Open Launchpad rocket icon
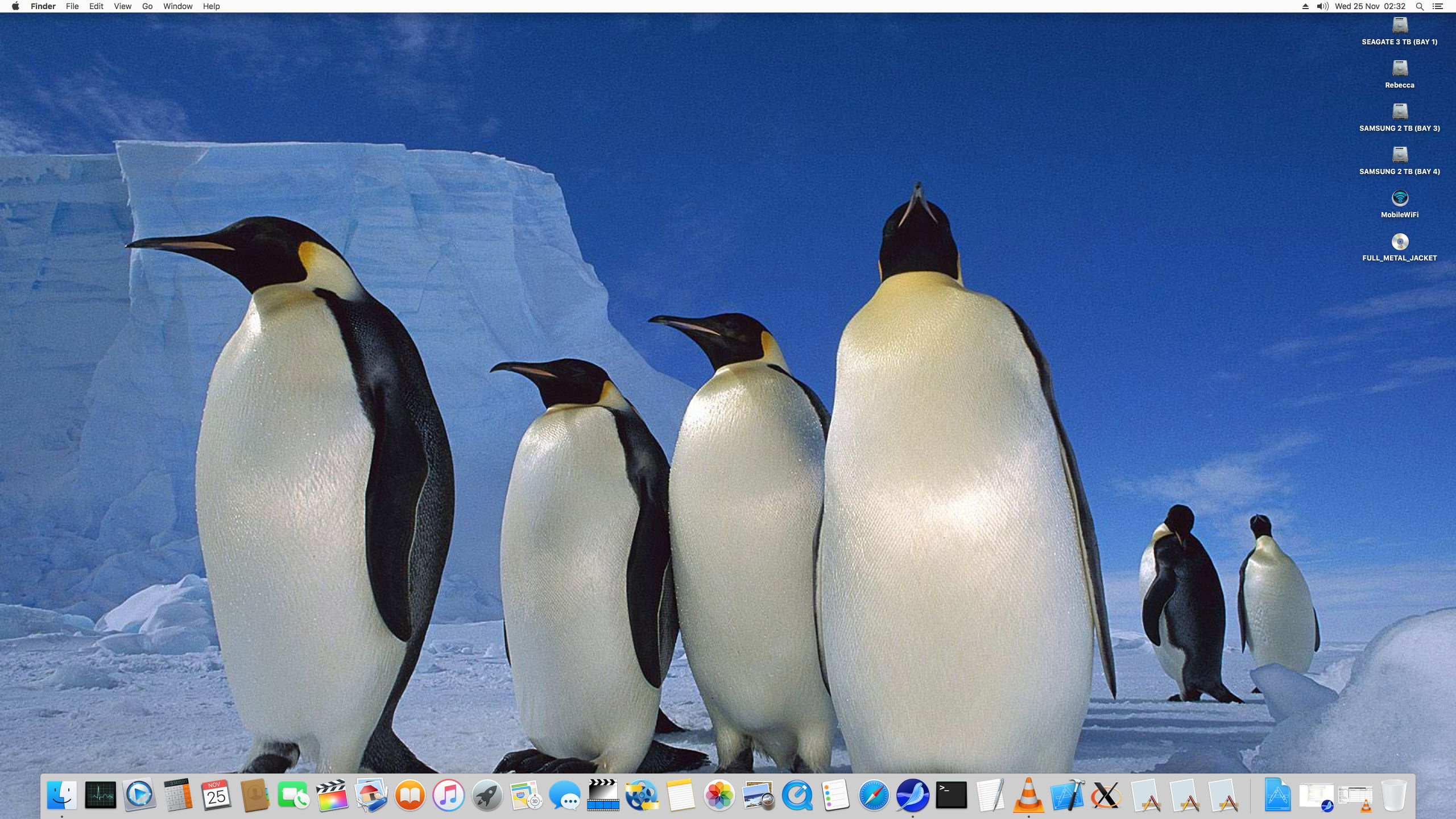The height and width of the screenshot is (819, 1456). 487,795
